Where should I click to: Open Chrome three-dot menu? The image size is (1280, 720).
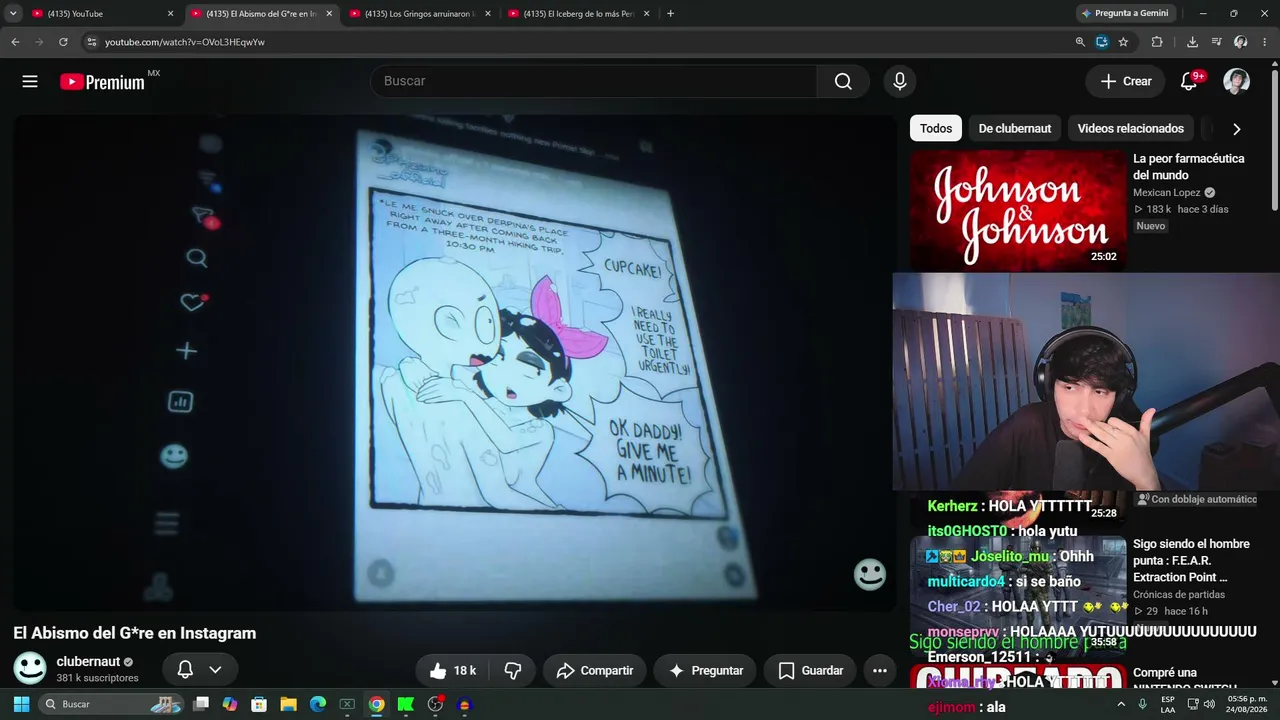point(1265,42)
